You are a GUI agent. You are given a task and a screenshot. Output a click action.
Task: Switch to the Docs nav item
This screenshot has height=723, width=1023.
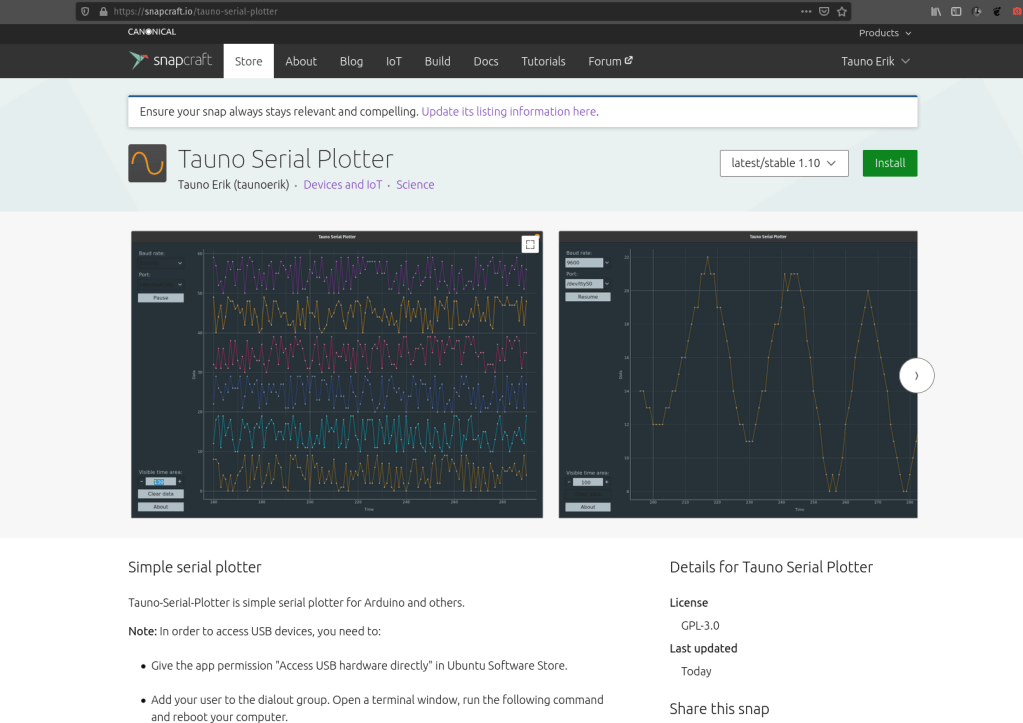coord(486,61)
